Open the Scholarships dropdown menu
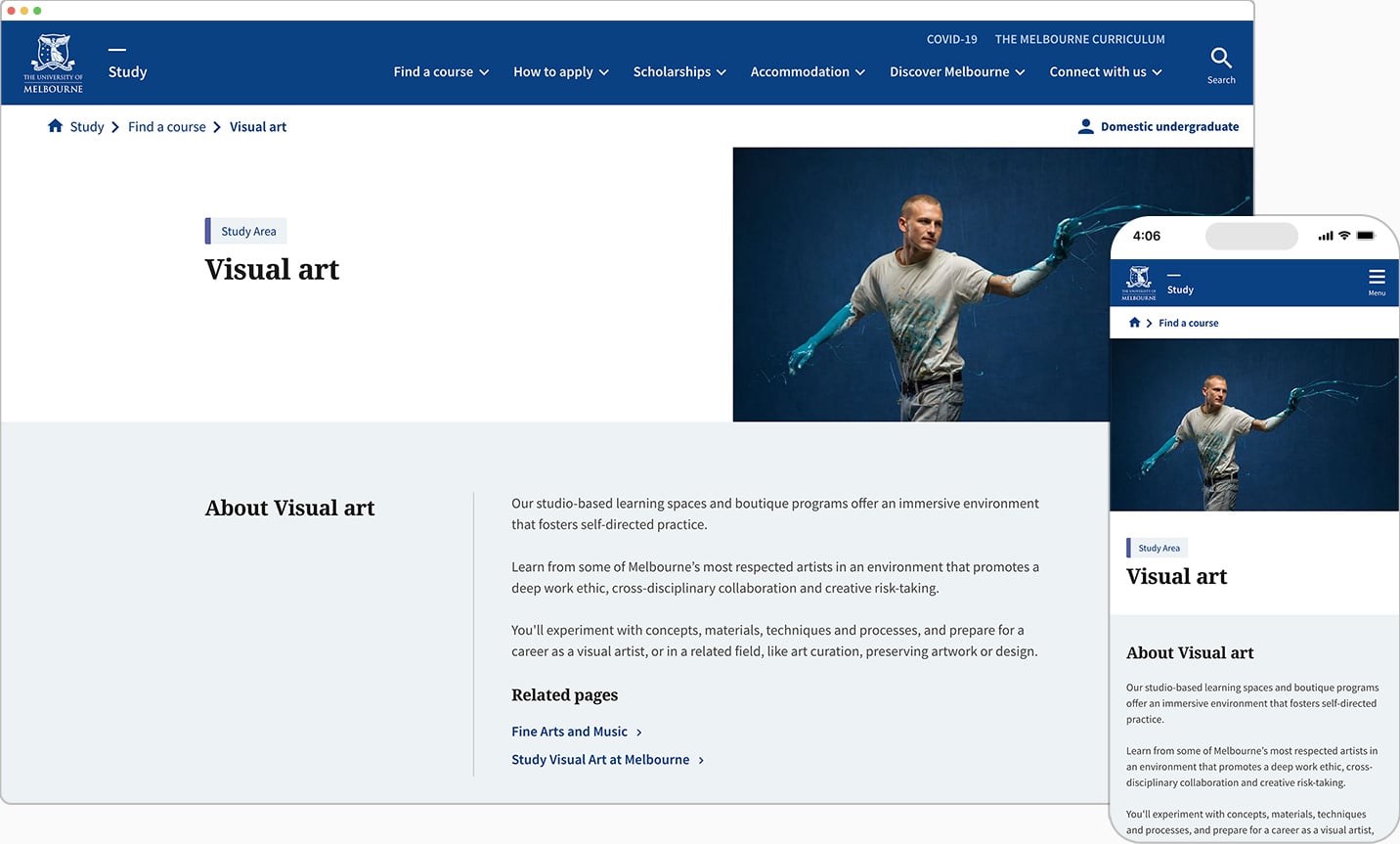Image resolution: width=1400 pixels, height=844 pixels. pyautogui.click(x=679, y=72)
